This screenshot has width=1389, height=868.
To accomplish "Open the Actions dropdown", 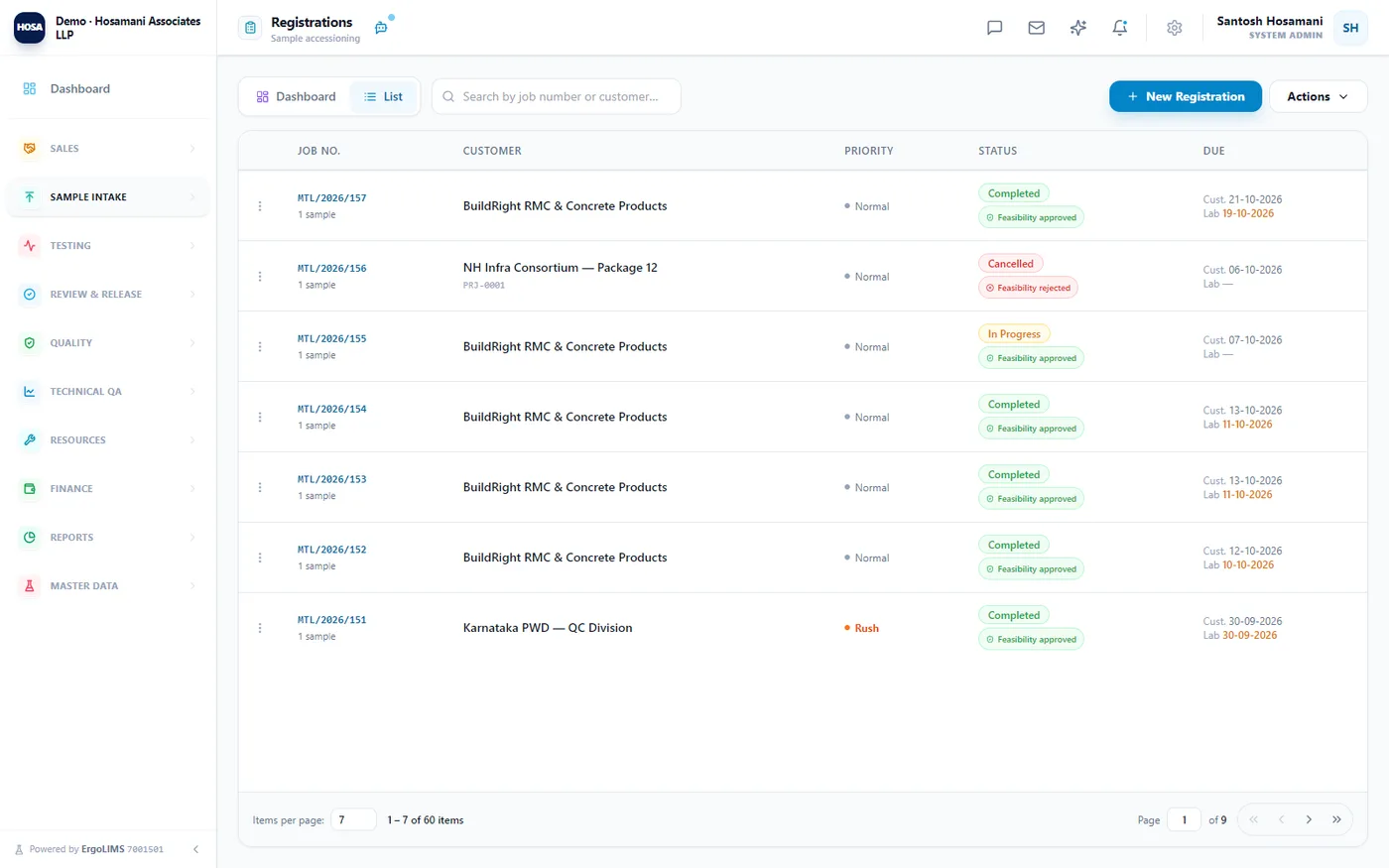I will tap(1318, 96).
